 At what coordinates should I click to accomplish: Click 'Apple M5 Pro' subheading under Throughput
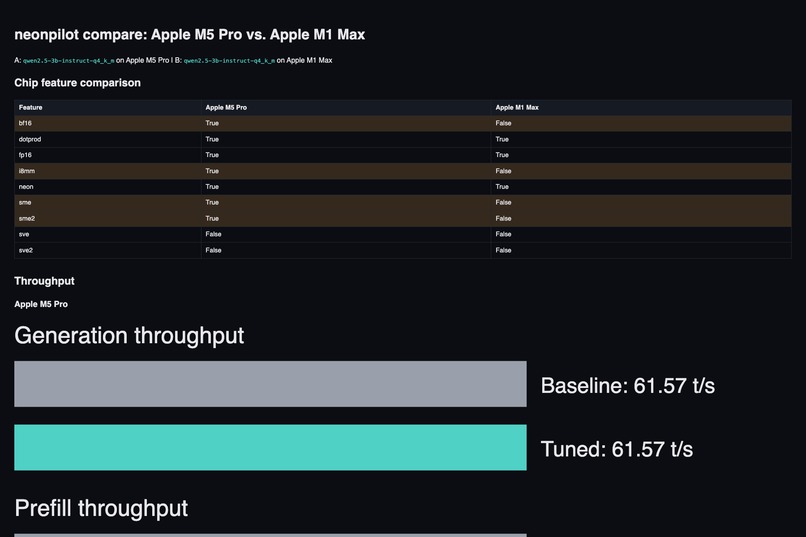coord(41,304)
